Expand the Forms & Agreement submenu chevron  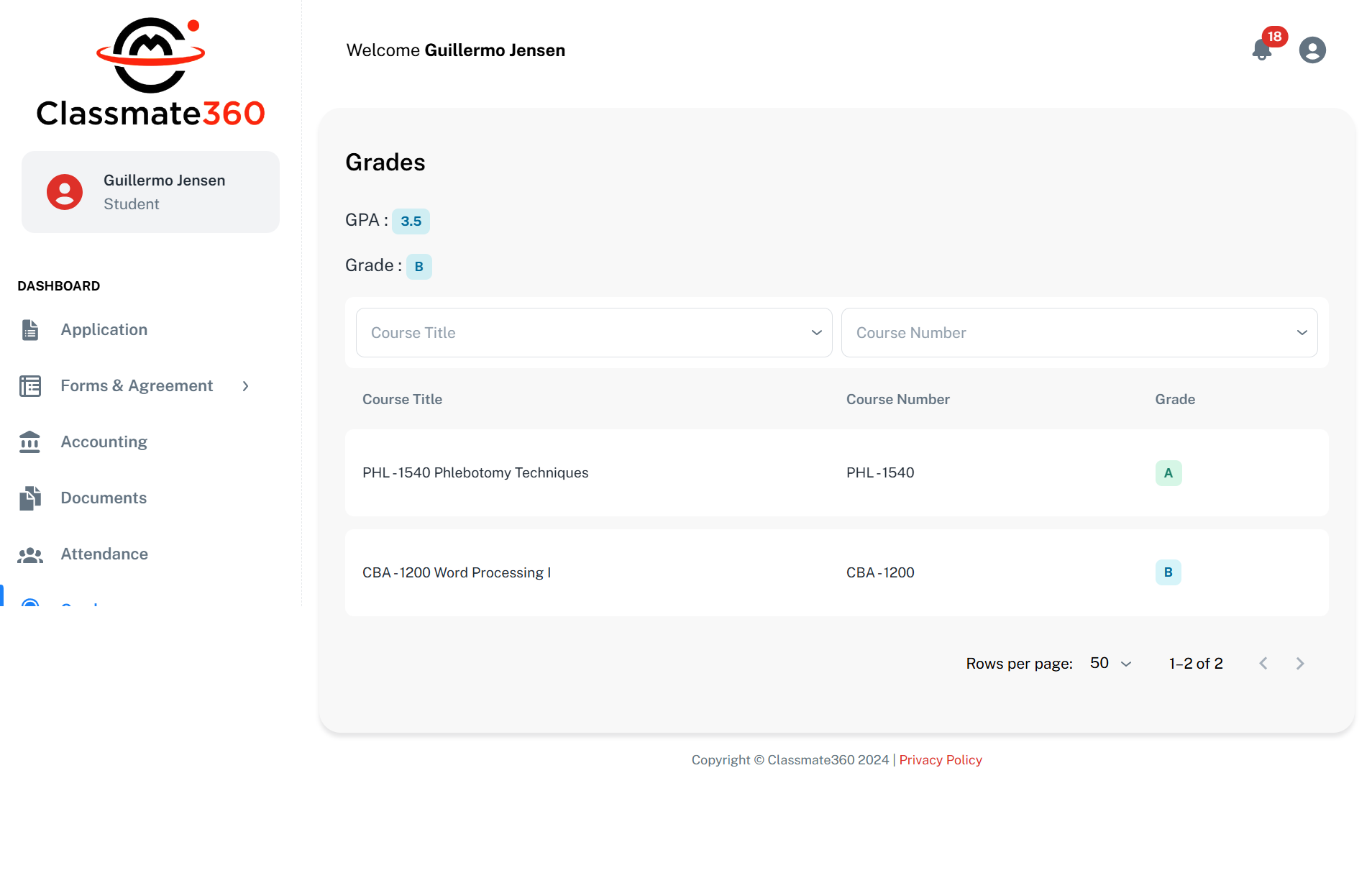[x=246, y=386]
